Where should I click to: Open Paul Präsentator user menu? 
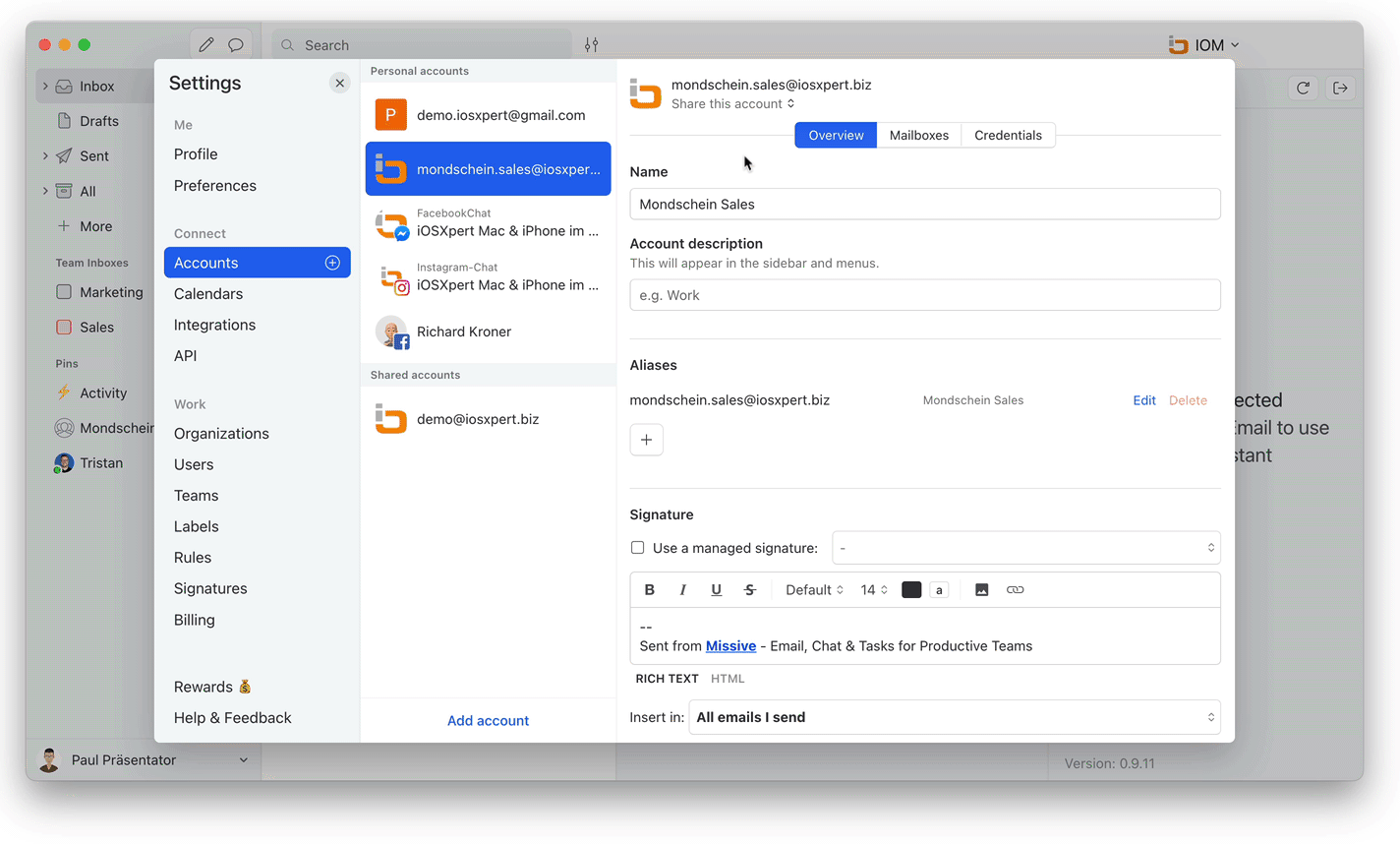click(143, 760)
